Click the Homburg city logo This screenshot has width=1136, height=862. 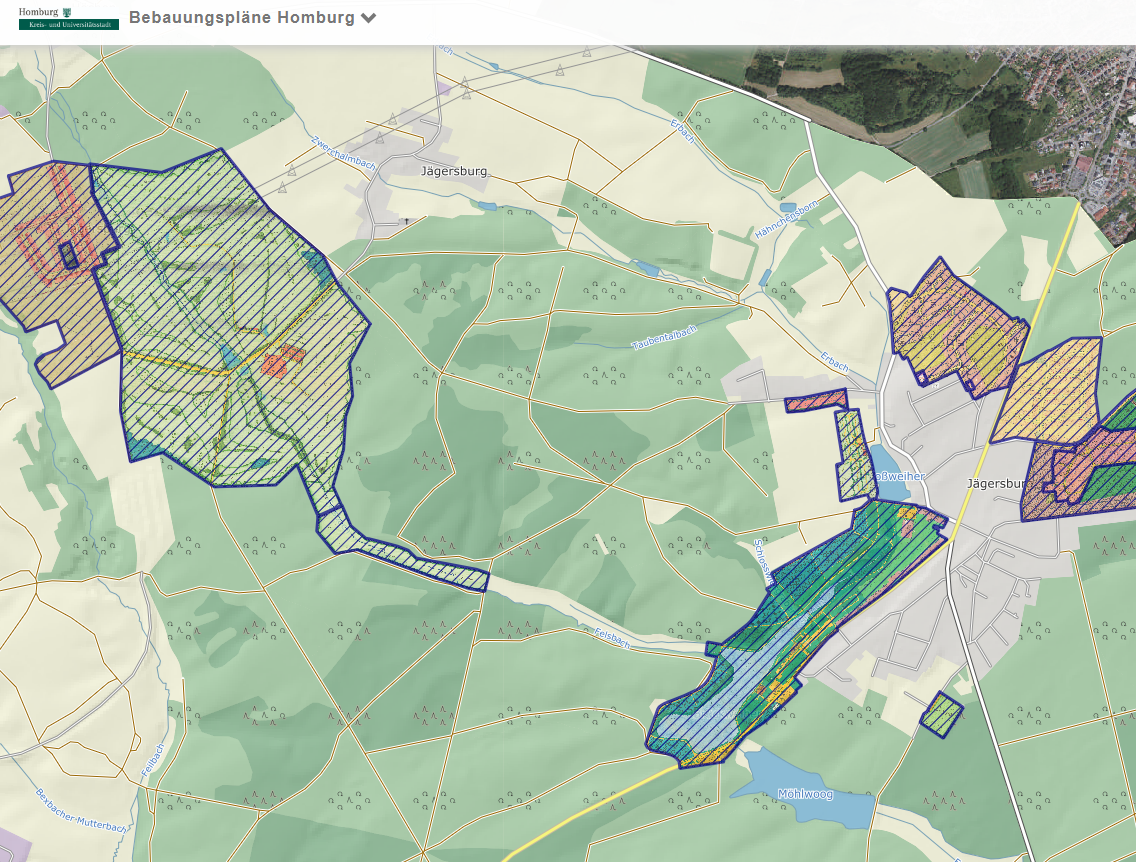point(68,18)
